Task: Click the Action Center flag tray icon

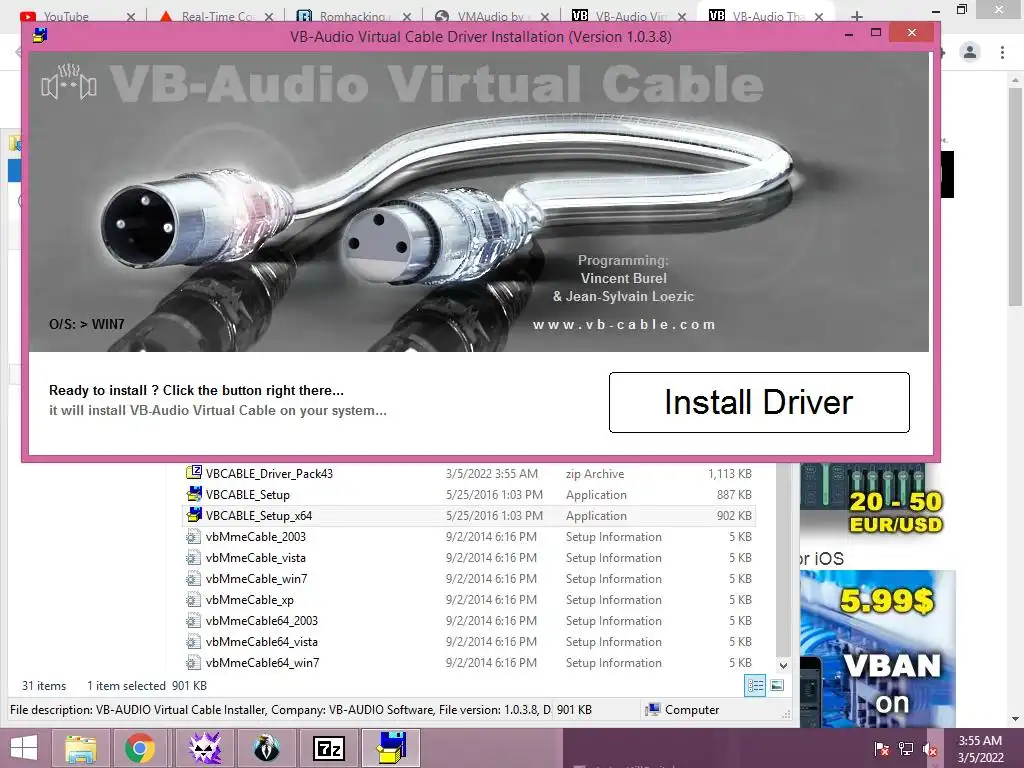Action: coord(882,748)
